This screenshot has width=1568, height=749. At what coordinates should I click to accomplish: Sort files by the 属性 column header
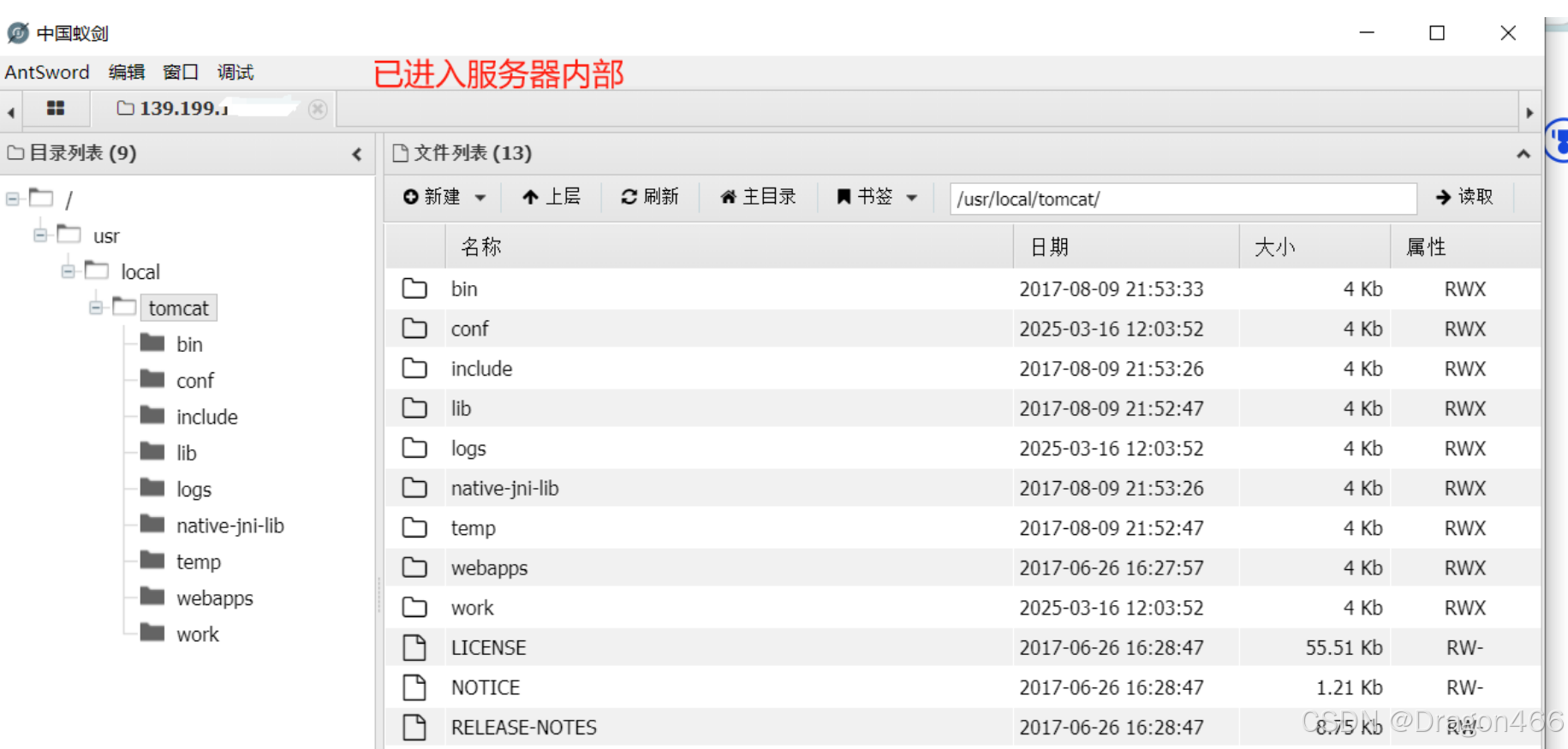[x=1465, y=247]
